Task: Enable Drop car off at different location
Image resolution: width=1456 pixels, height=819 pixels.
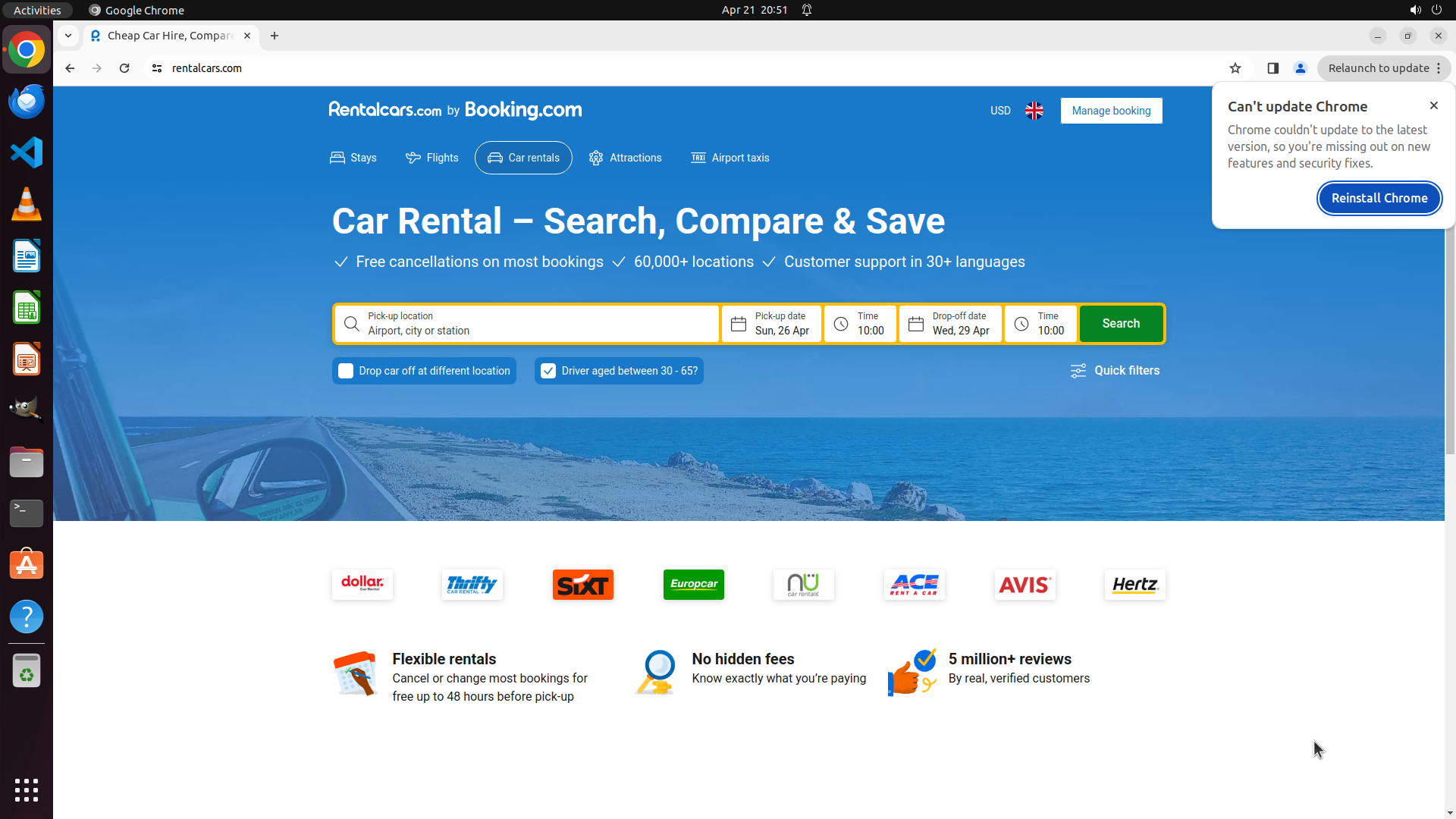Action: pyautogui.click(x=346, y=371)
